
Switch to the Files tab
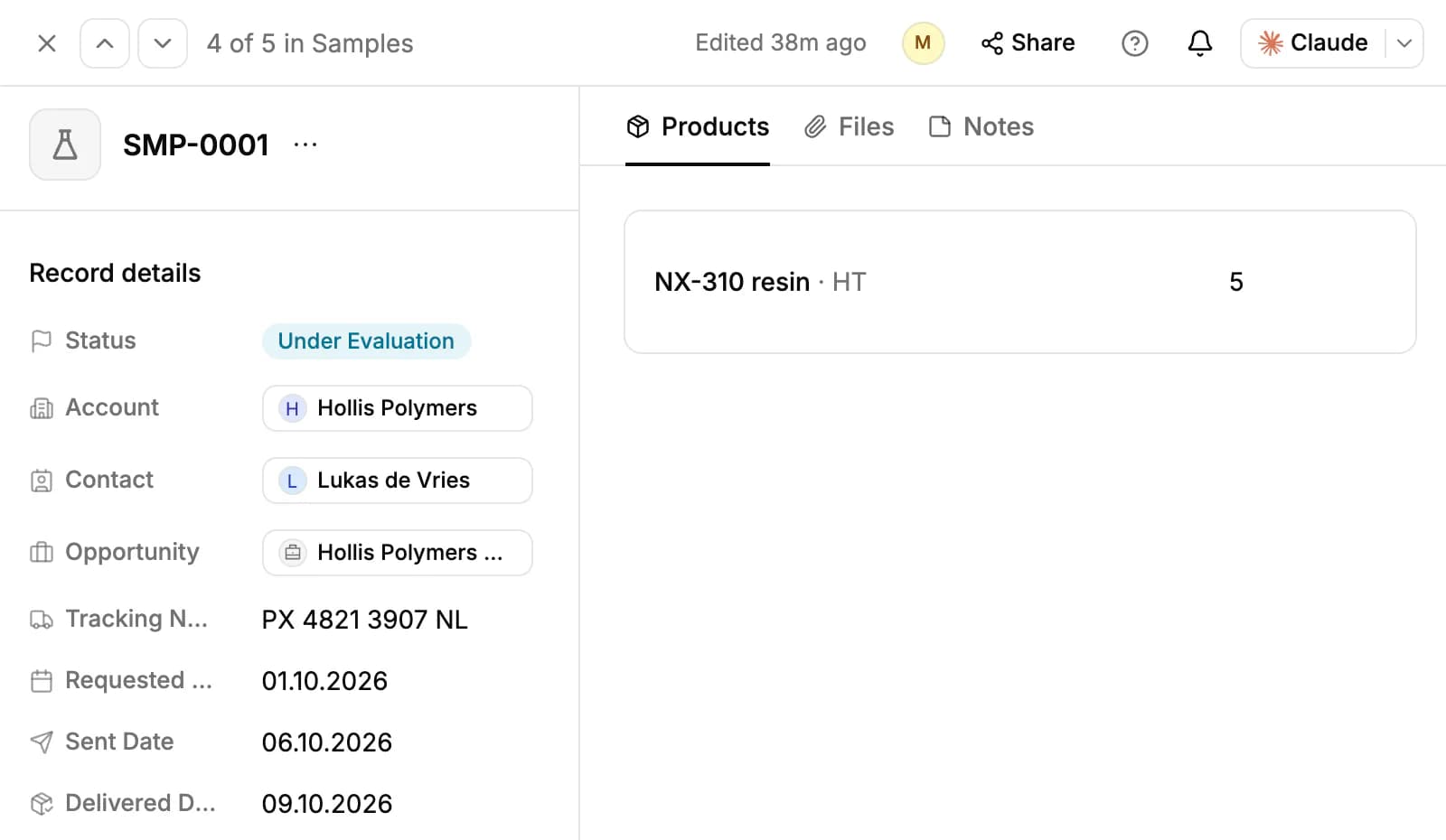coord(849,126)
